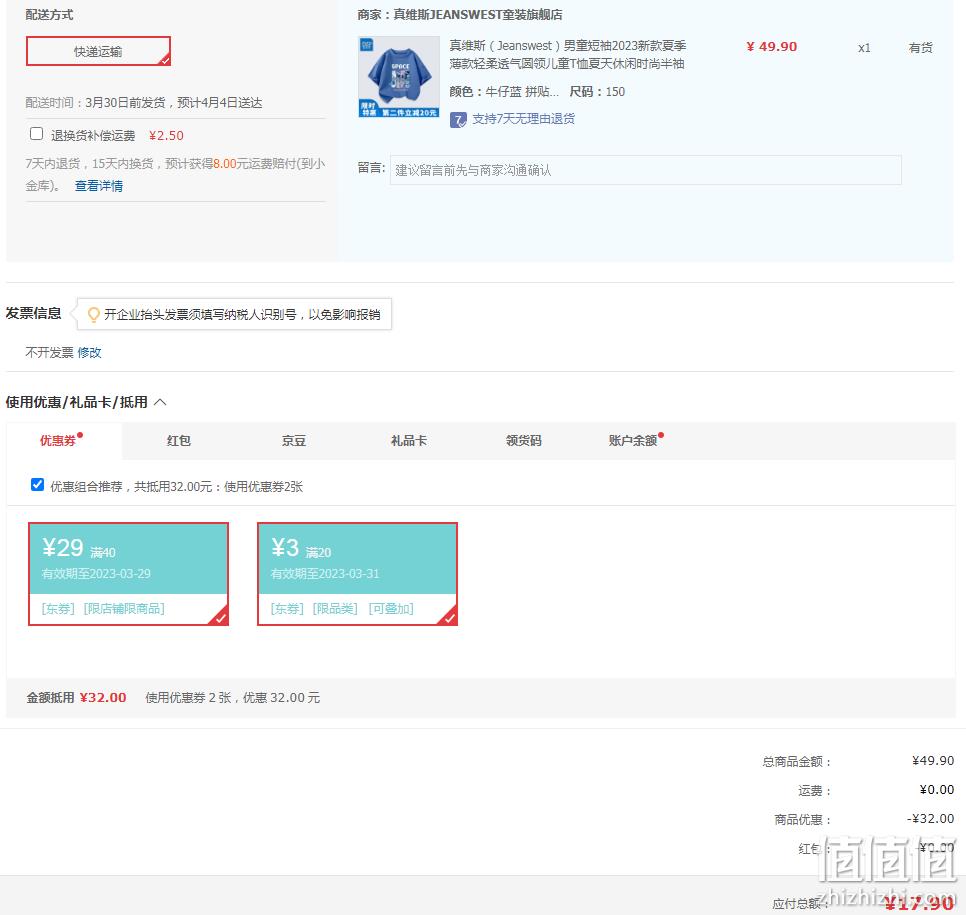Image resolution: width=966 pixels, height=915 pixels.
Task: Click the 不开发票 text
Action: coord(49,352)
